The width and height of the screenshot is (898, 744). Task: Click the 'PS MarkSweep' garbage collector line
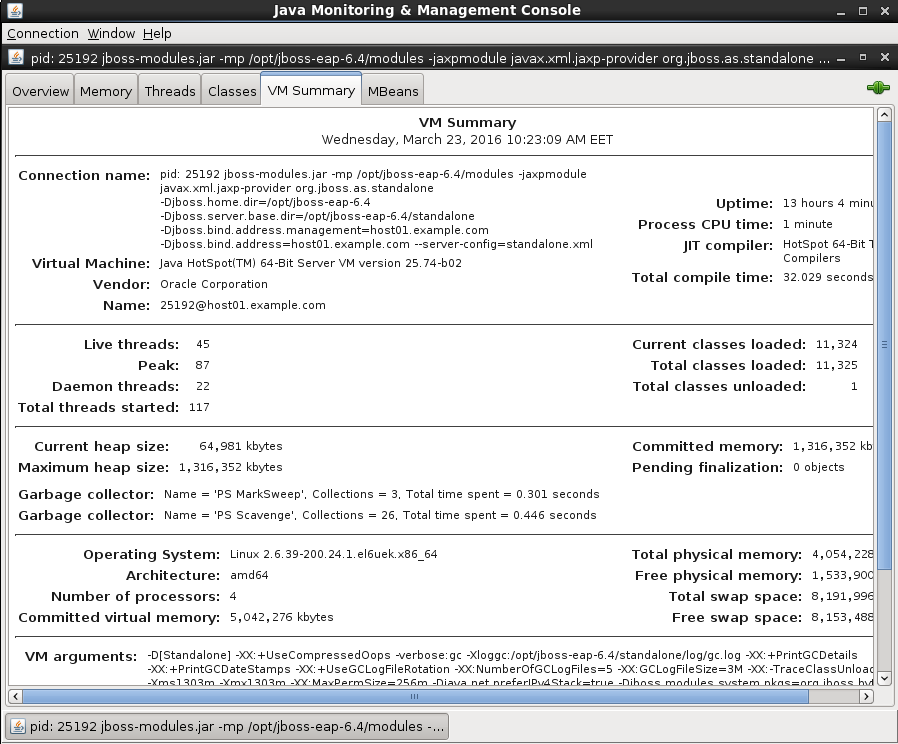click(x=381, y=494)
